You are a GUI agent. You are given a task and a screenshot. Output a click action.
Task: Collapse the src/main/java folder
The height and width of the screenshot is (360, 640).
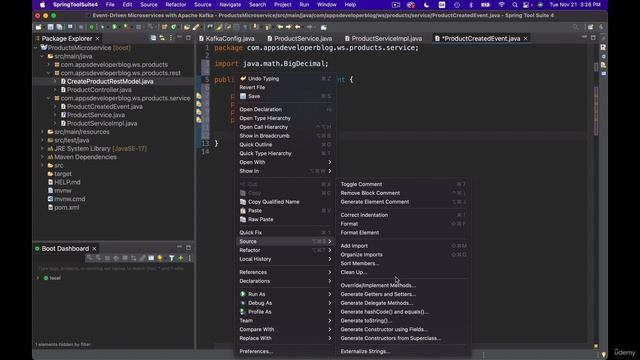tap(42, 56)
